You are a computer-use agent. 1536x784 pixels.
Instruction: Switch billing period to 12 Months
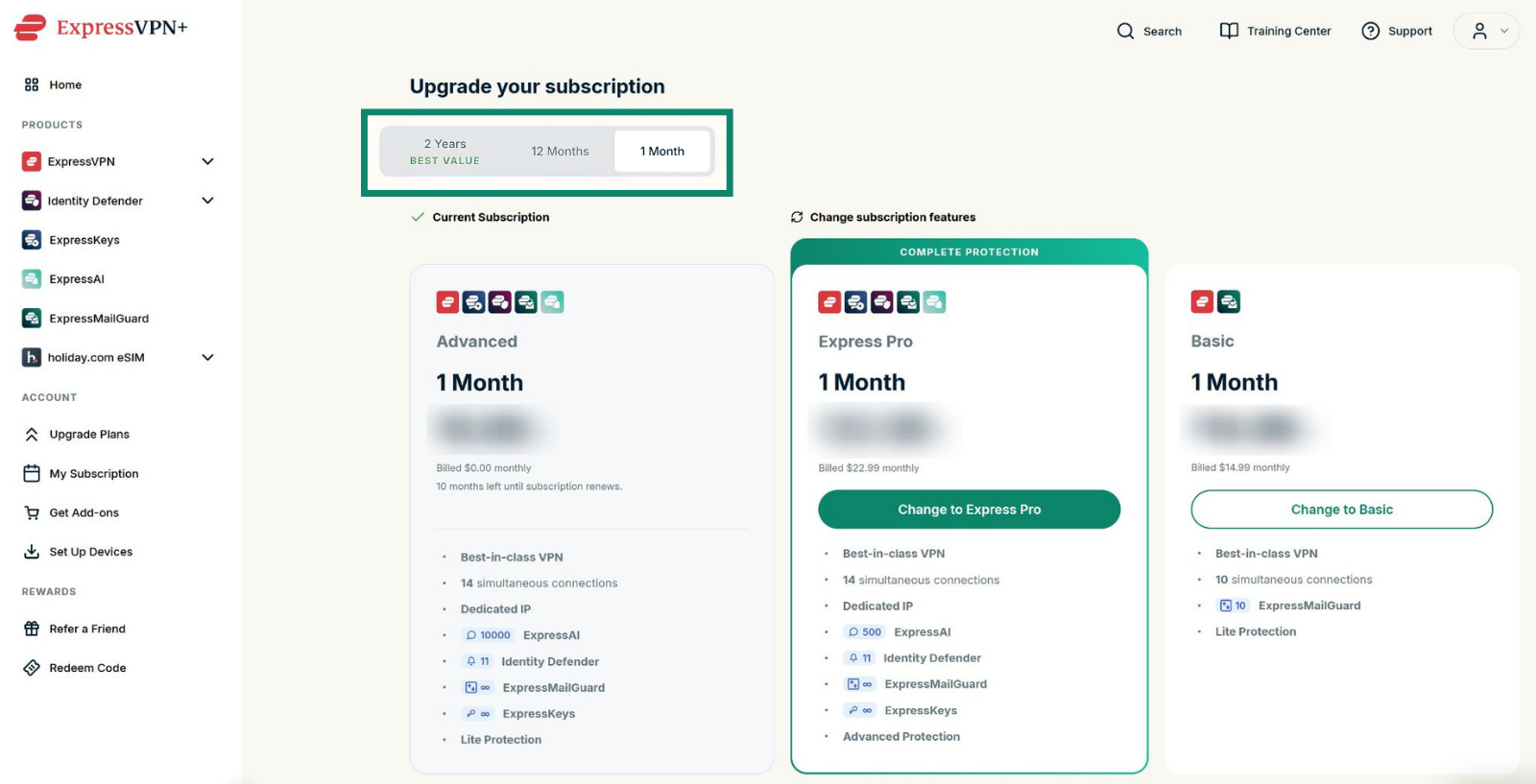tap(560, 152)
